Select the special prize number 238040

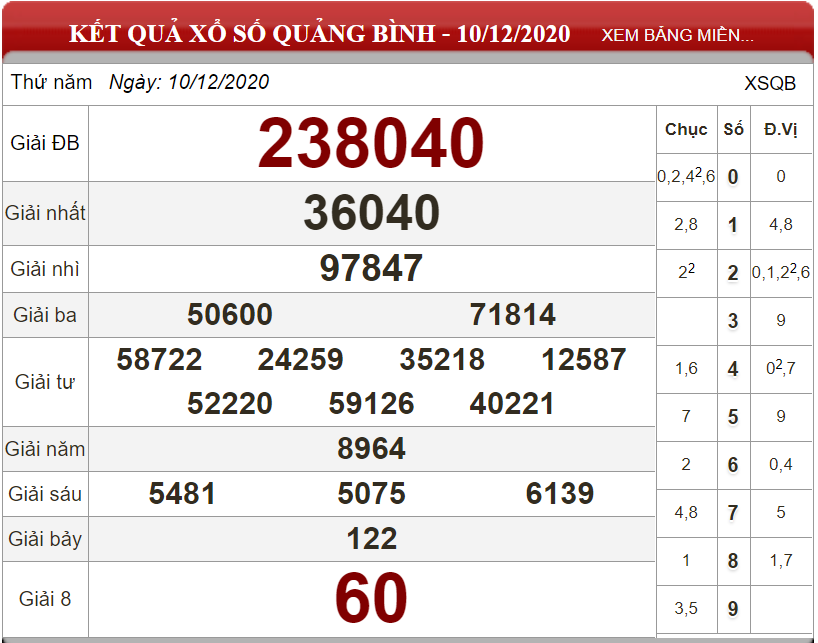click(x=371, y=143)
